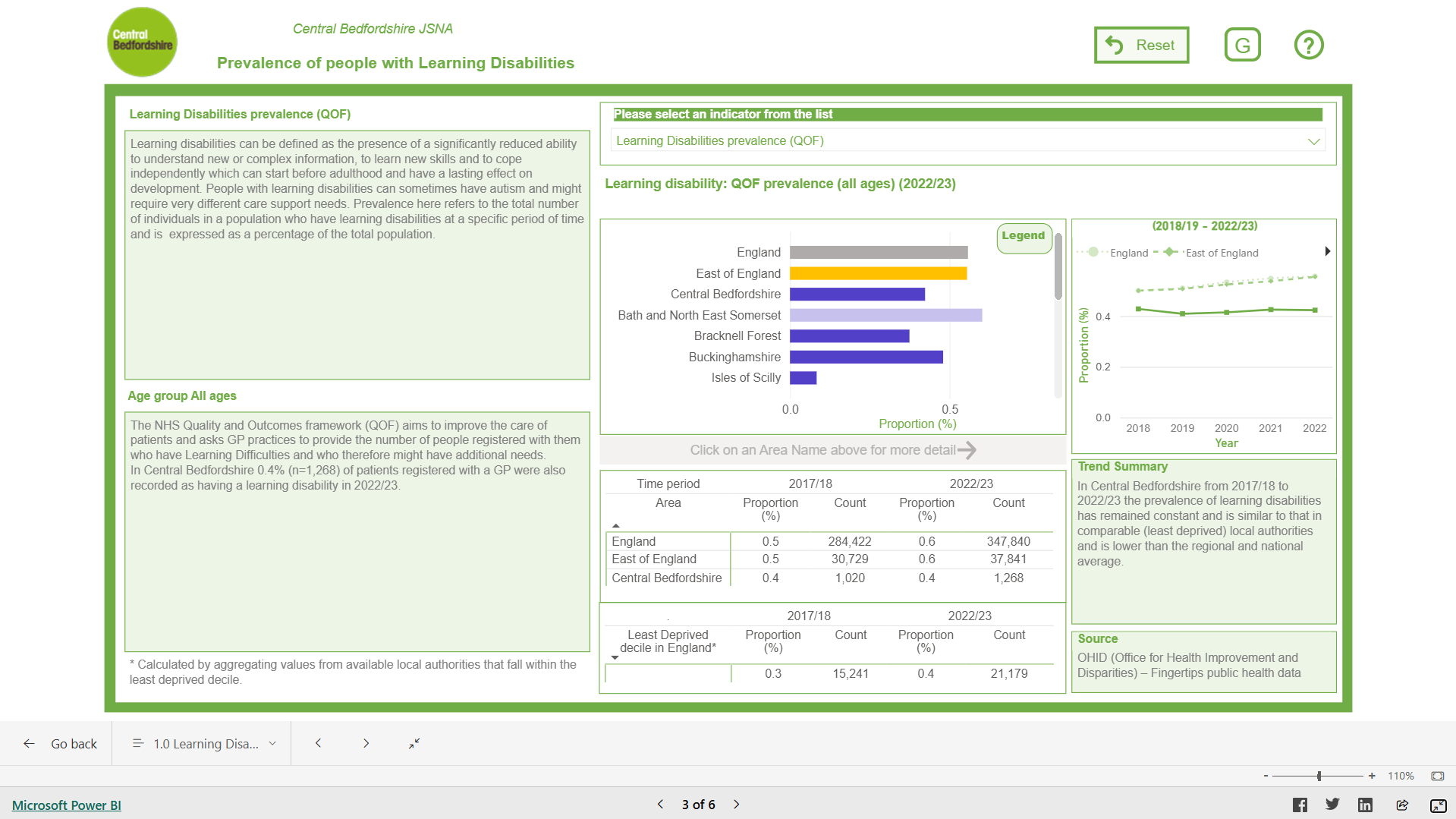This screenshot has height=819, width=1456.
Task: Click the Twitter share icon
Action: click(x=1332, y=805)
